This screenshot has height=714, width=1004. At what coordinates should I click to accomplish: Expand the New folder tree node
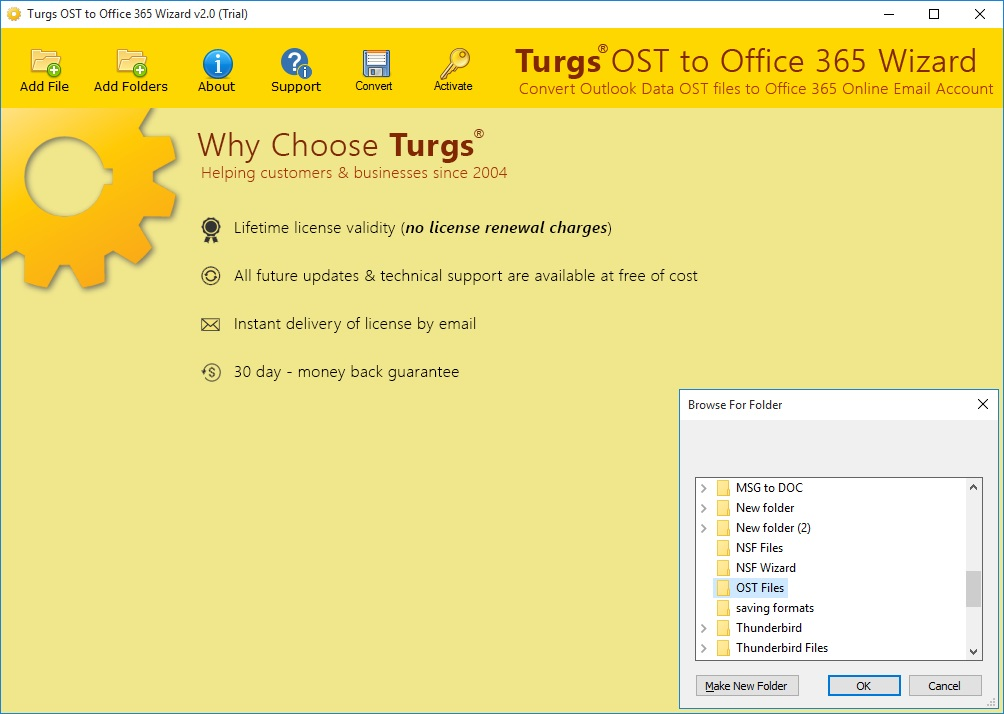tap(704, 508)
